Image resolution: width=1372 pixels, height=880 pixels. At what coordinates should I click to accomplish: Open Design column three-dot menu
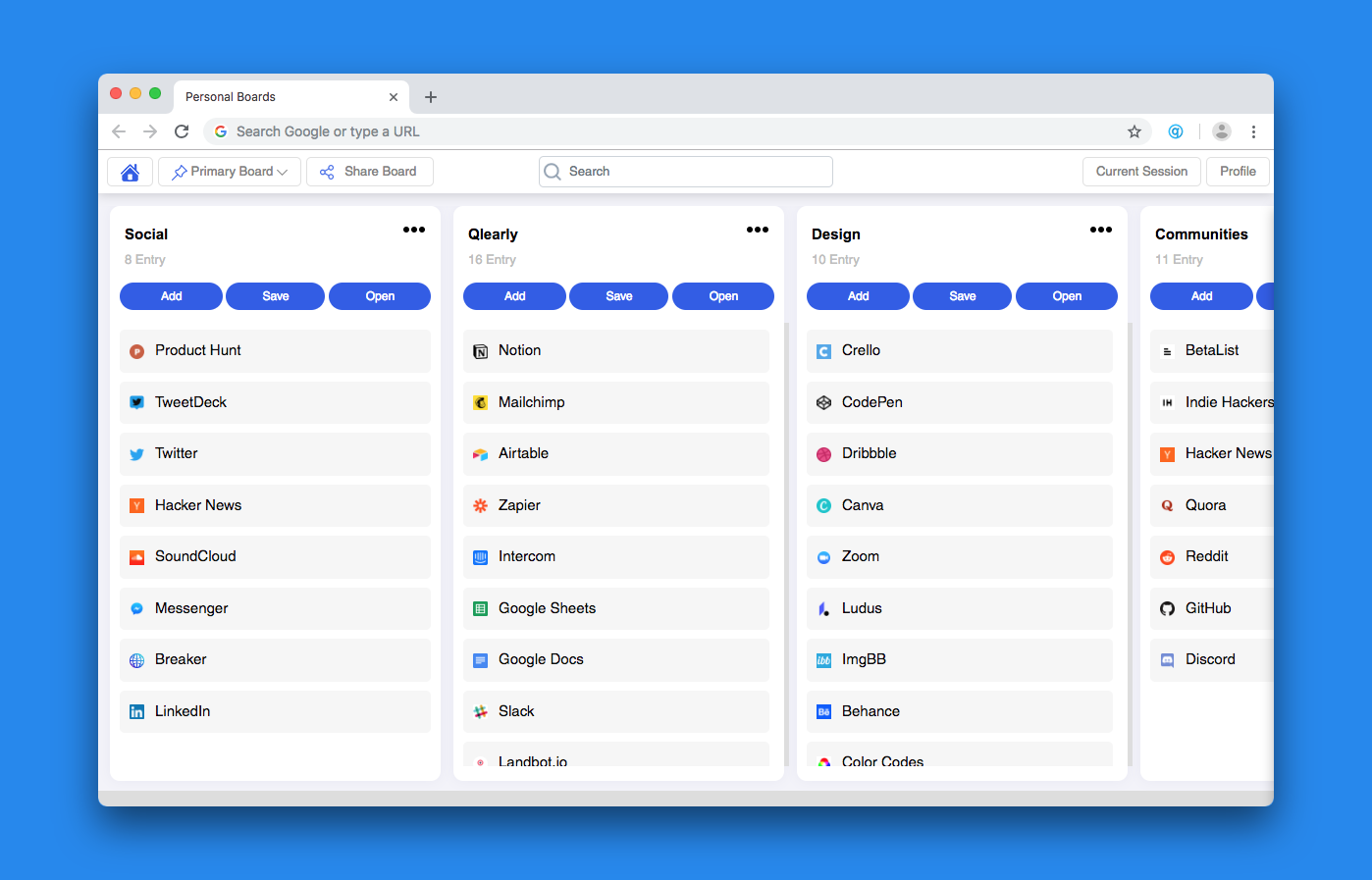click(x=1101, y=230)
